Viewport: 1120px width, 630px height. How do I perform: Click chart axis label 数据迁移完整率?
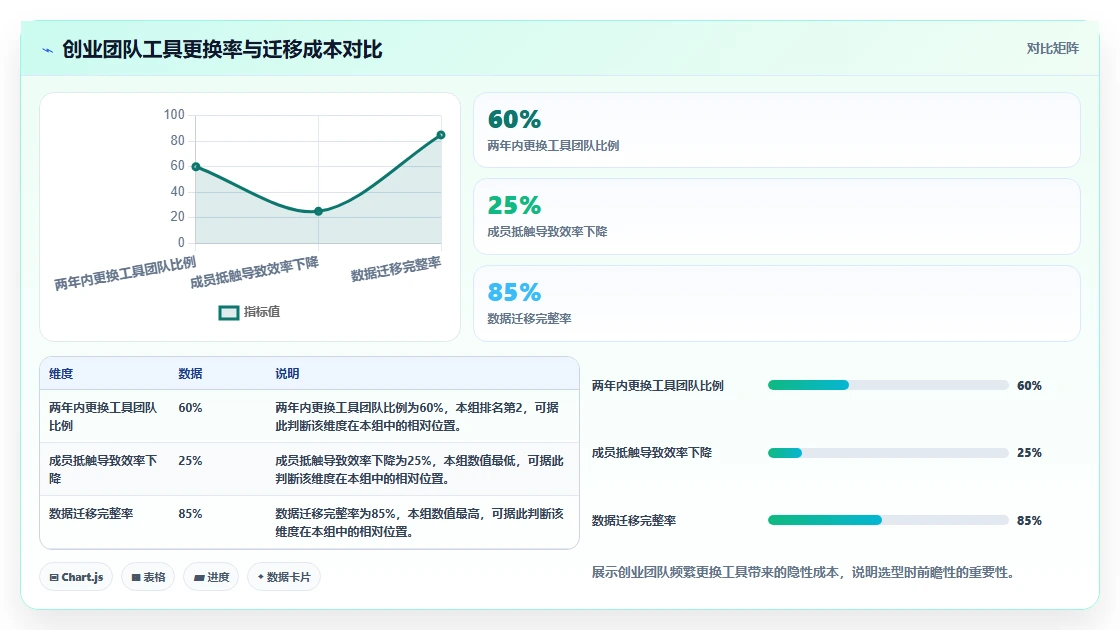(x=396, y=269)
